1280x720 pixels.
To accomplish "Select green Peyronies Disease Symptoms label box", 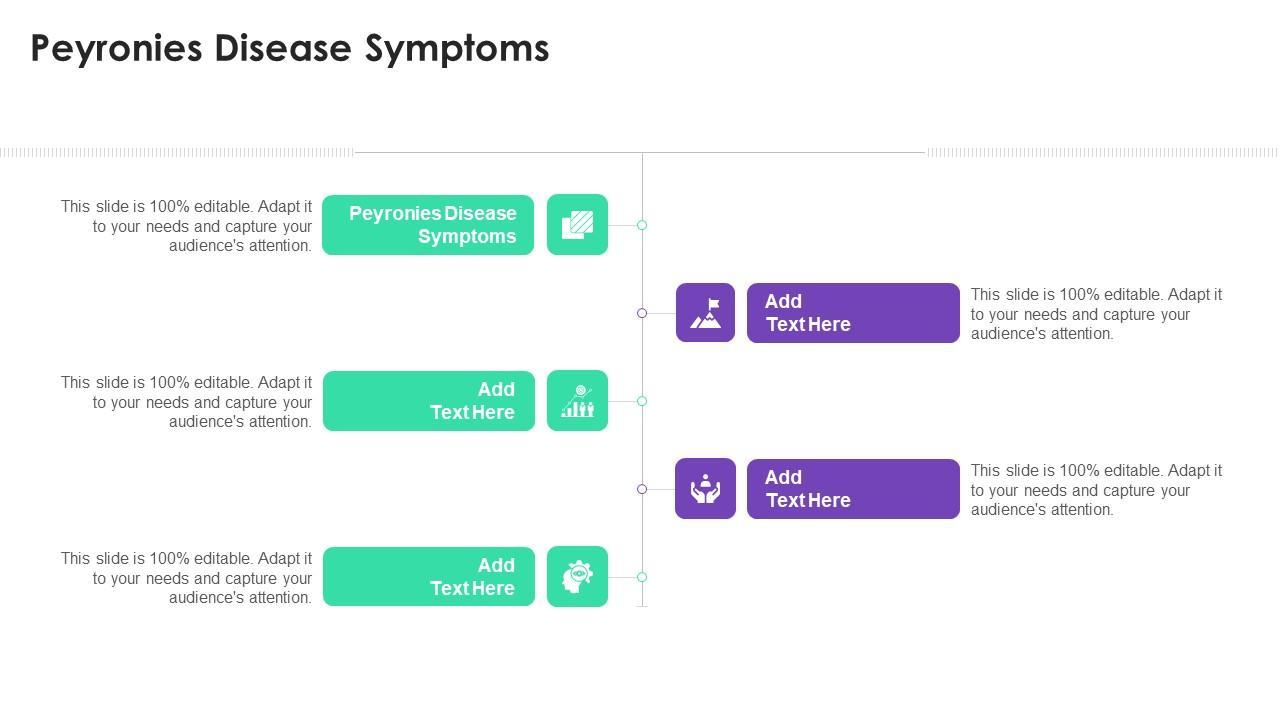I will [x=428, y=225].
